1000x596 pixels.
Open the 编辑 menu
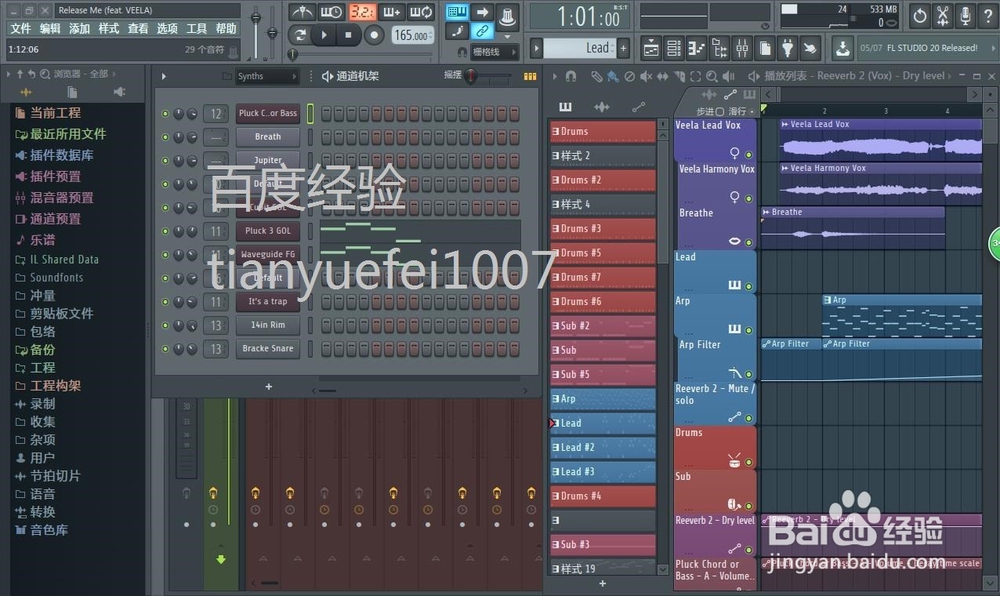[50, 29]
